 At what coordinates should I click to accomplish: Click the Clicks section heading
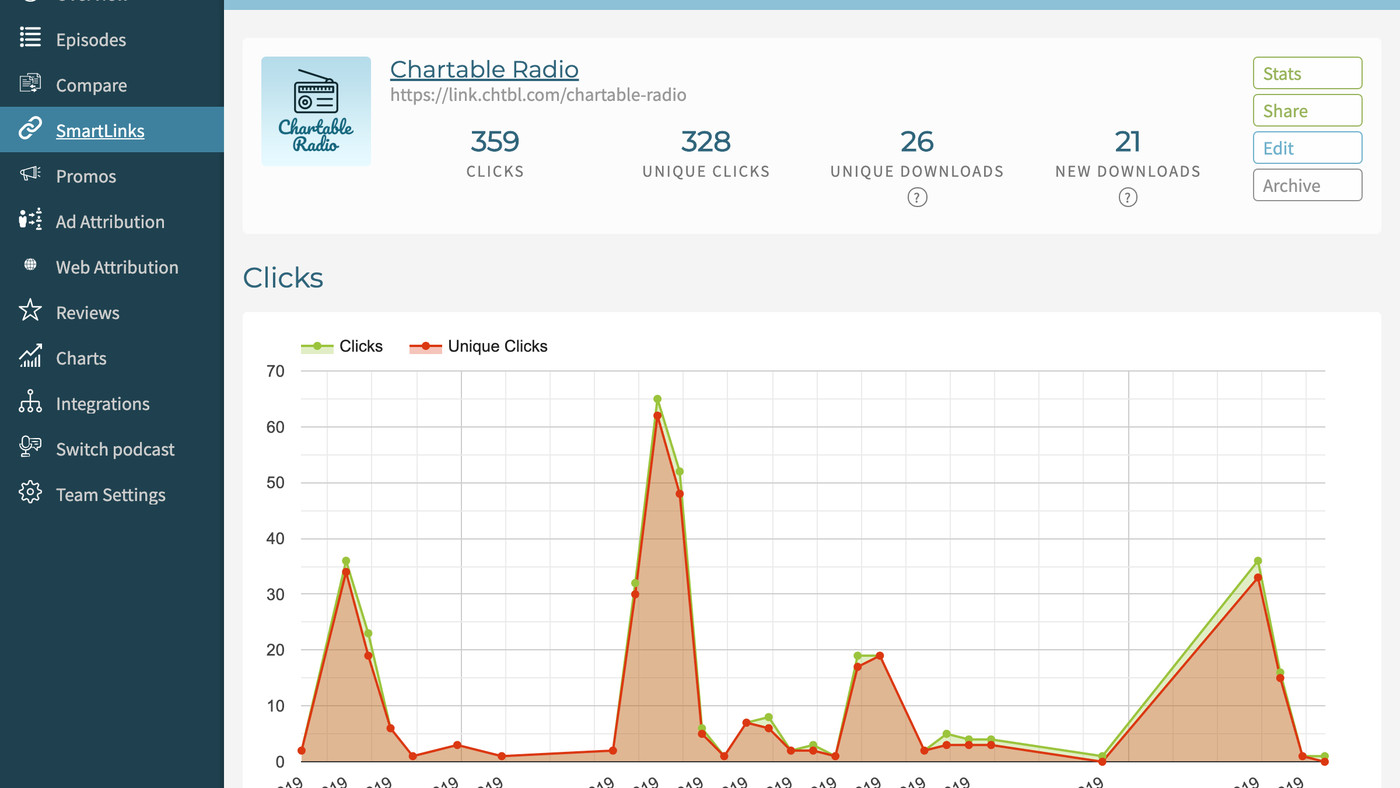click(x=283, y=277)
